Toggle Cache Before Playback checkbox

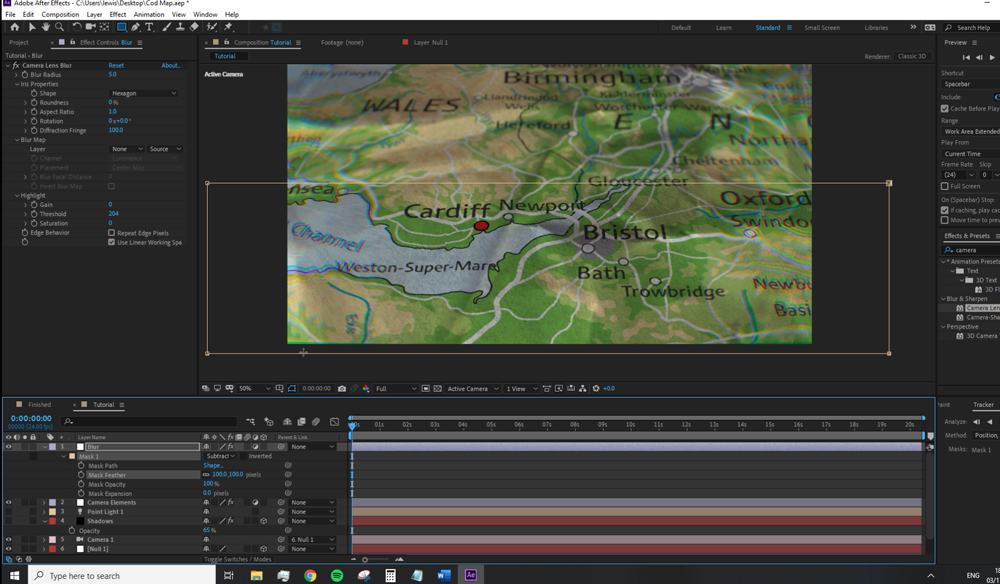coord(945,108)
